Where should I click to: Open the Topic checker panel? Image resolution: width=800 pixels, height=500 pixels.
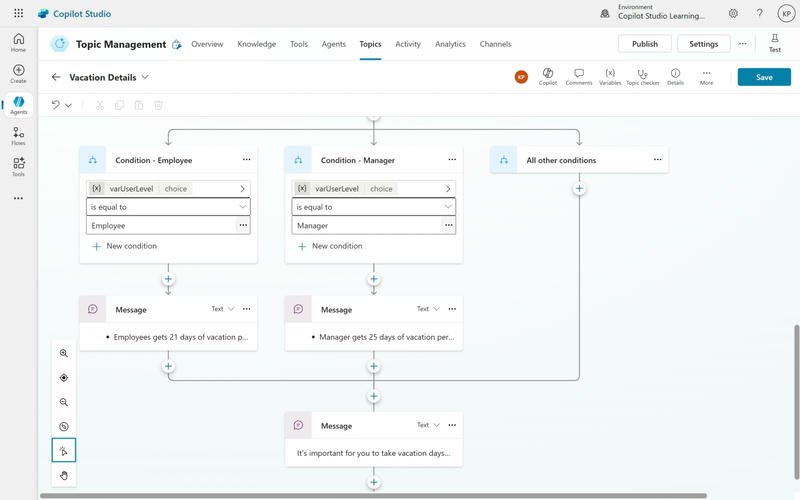[641, 77]
